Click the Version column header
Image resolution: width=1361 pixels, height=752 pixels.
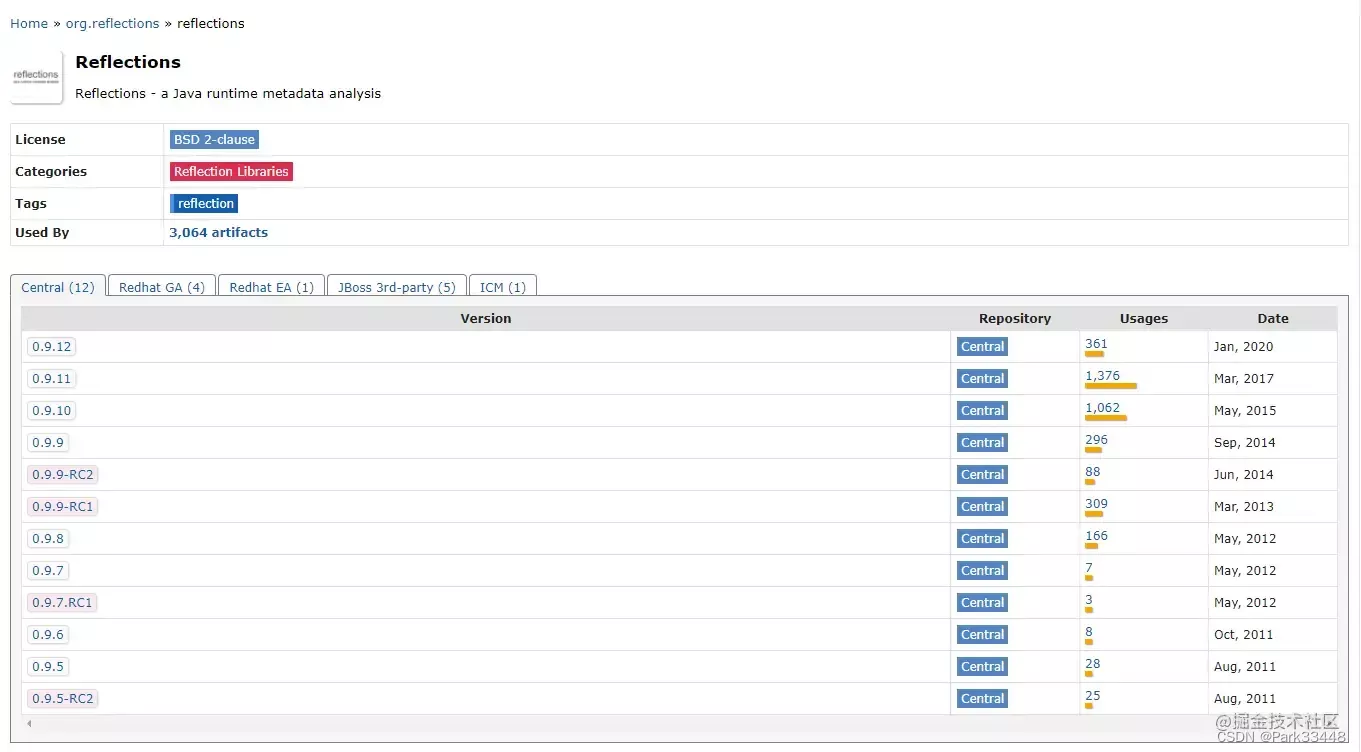[x=486, y=319]
